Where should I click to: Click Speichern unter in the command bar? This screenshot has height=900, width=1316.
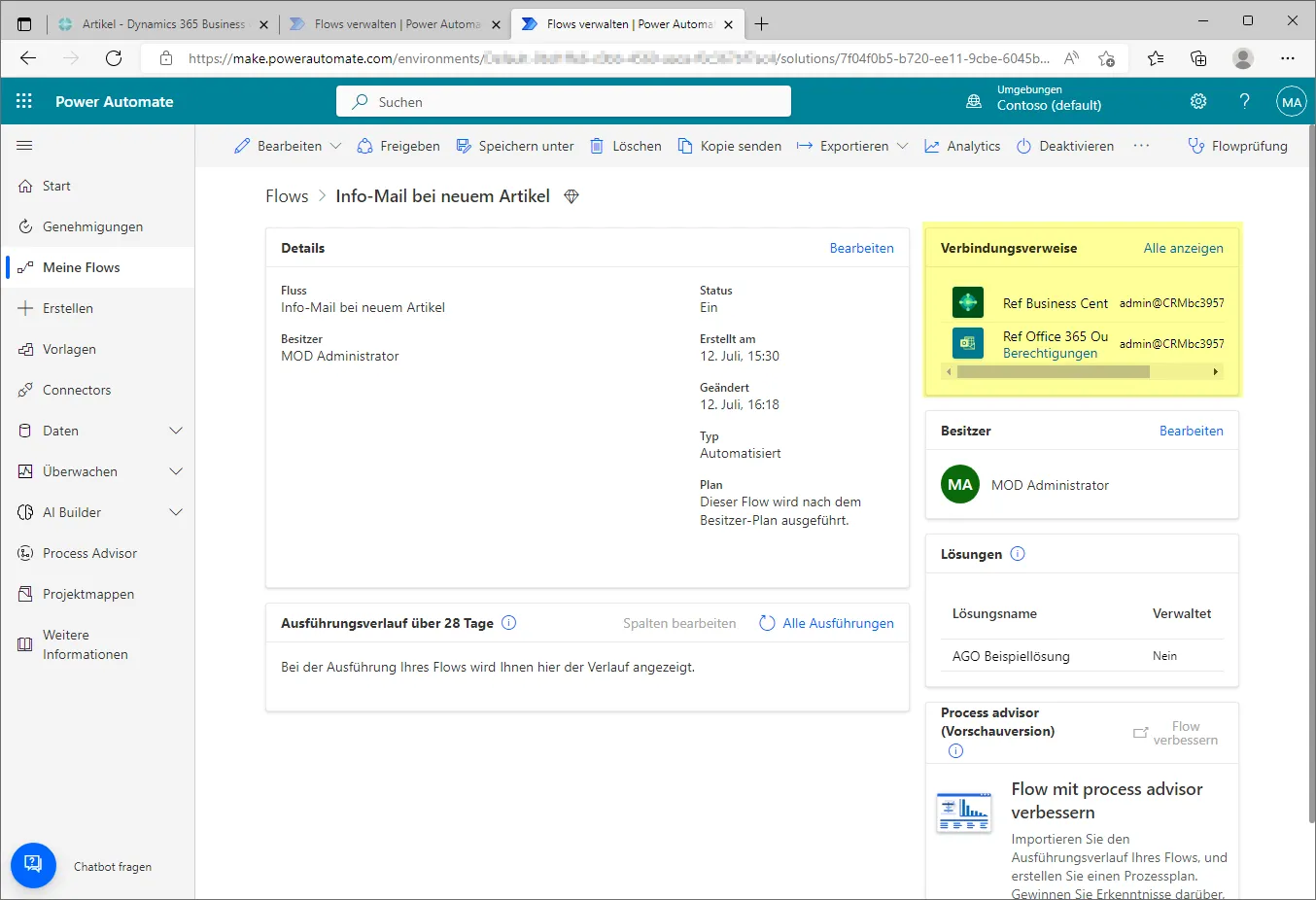point(515,146)
